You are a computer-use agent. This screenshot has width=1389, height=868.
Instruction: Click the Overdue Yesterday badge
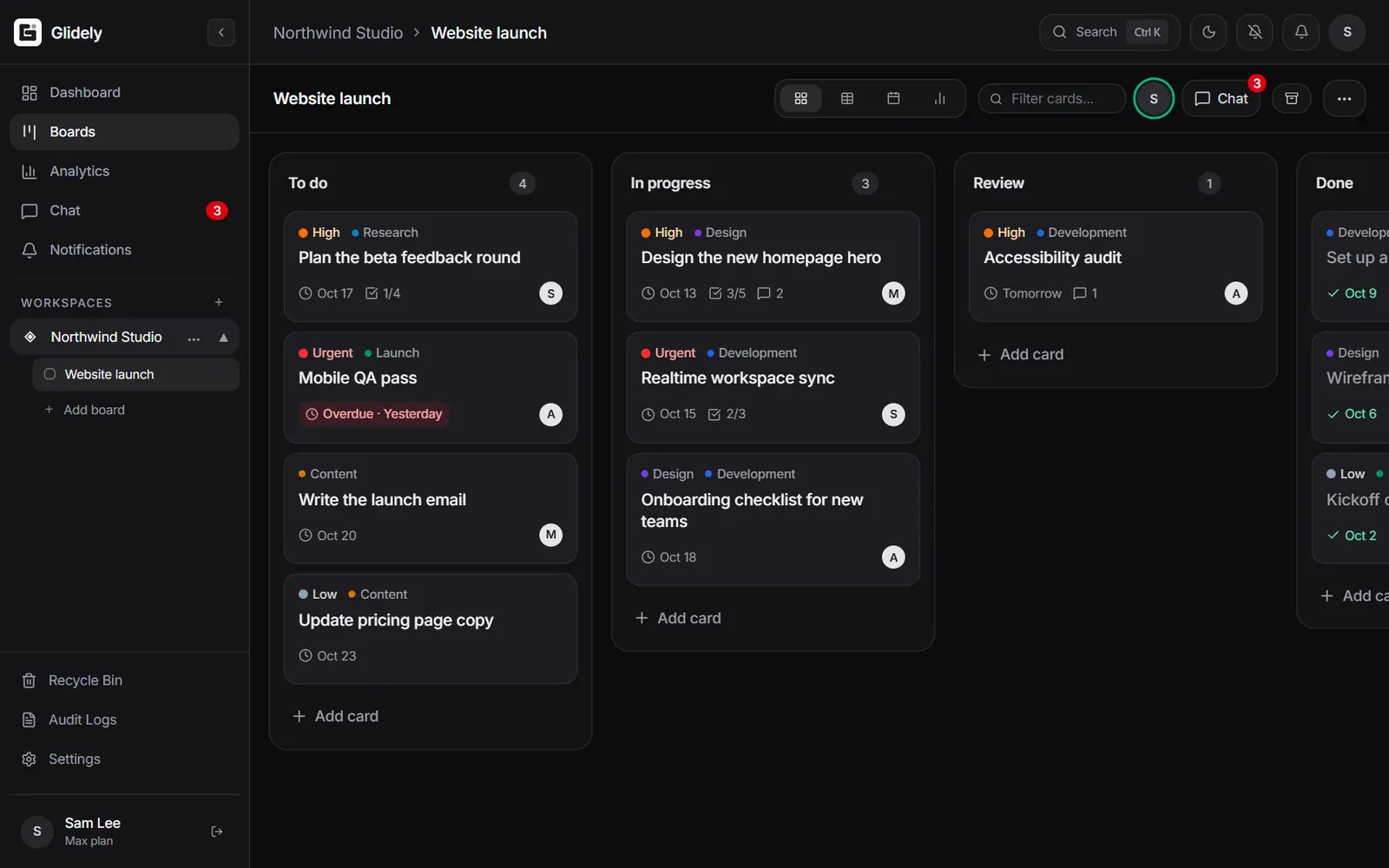373,414
